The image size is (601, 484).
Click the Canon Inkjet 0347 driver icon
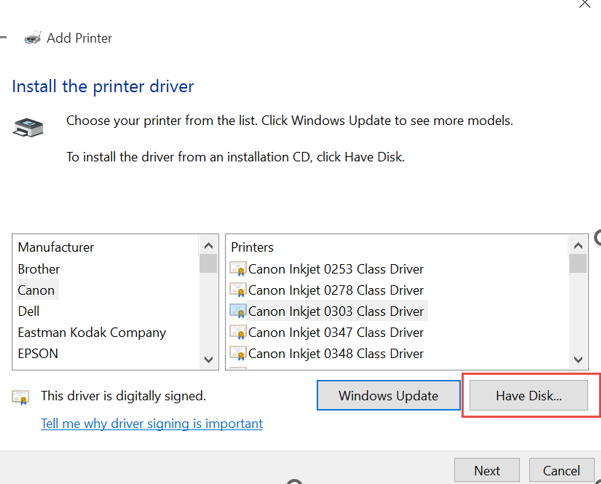tap(238, 332)
